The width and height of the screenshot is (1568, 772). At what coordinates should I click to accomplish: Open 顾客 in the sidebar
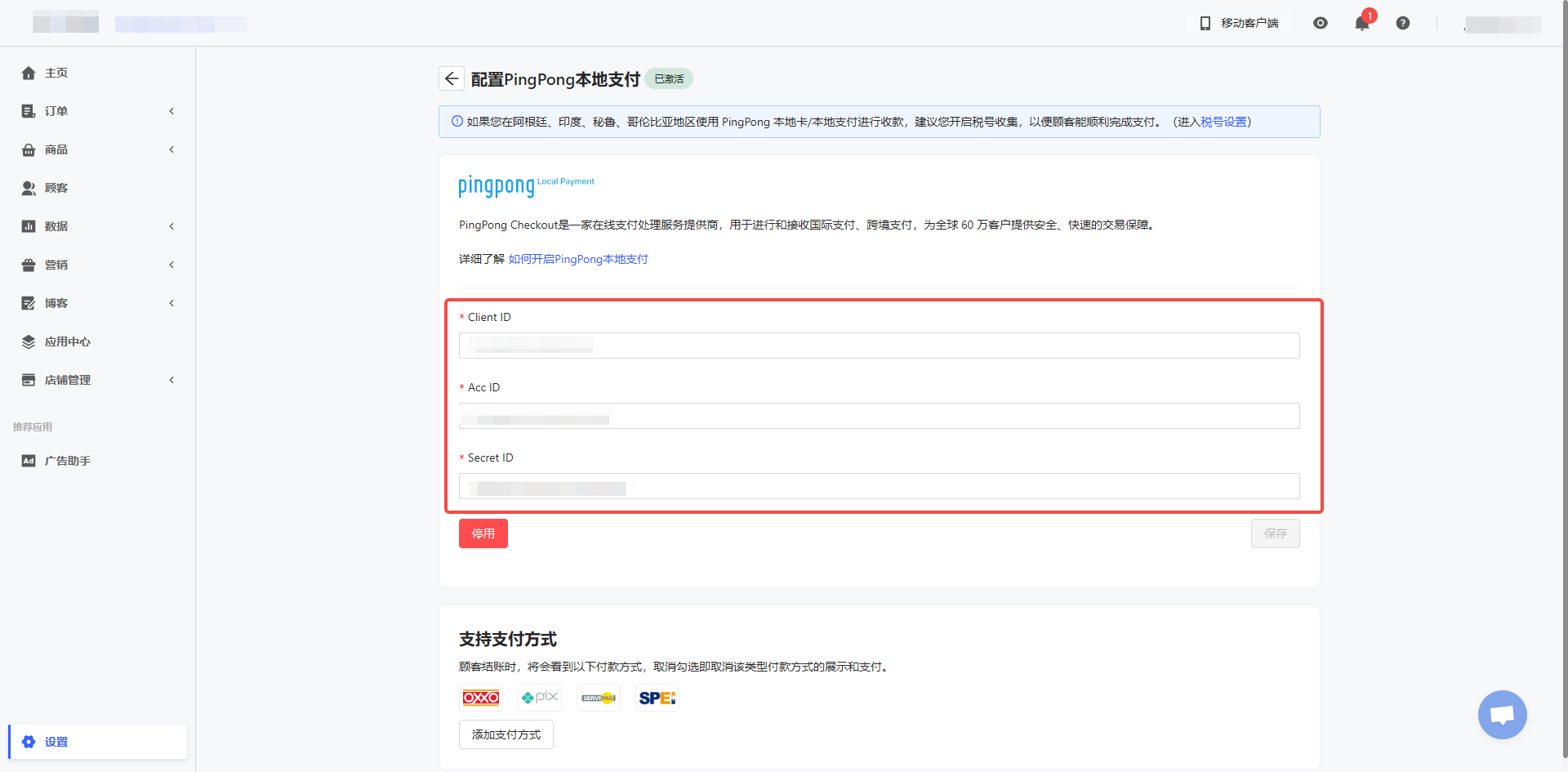coord(56,188)
